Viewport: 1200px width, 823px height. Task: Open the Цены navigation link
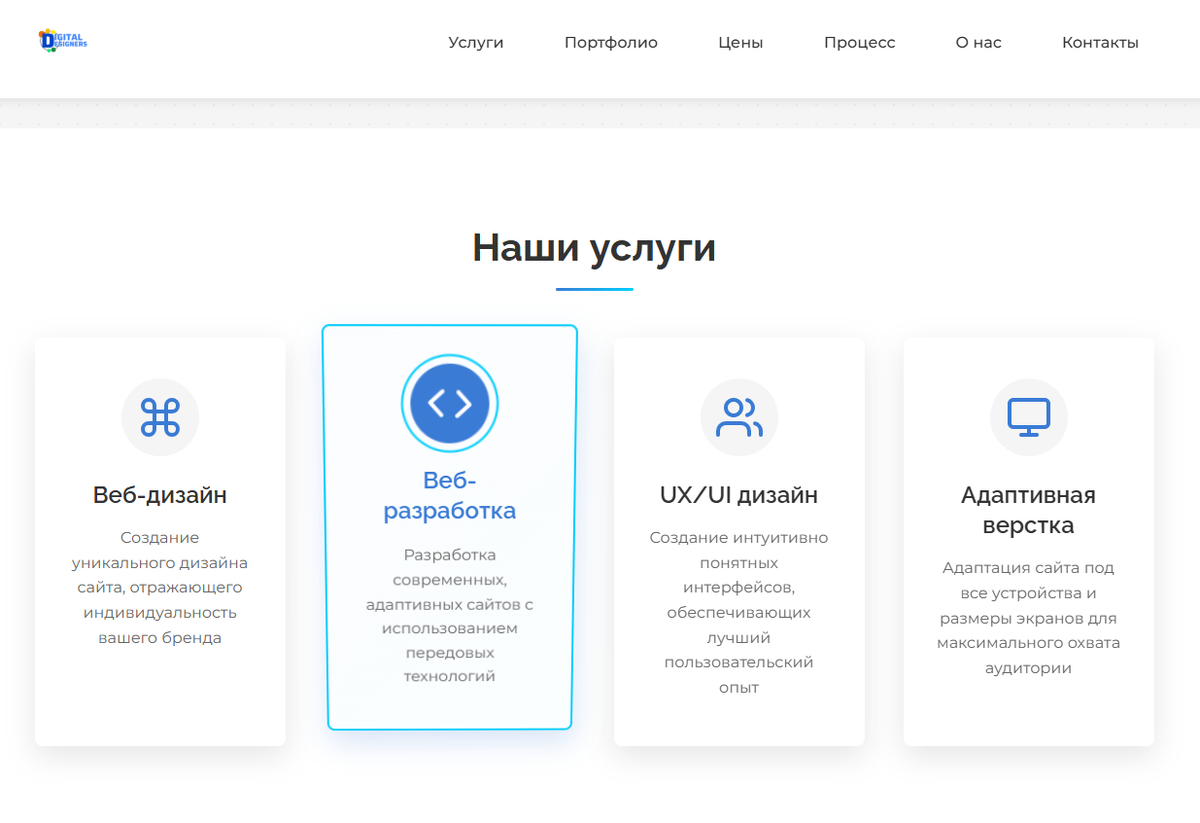click(x=741, y=43)
